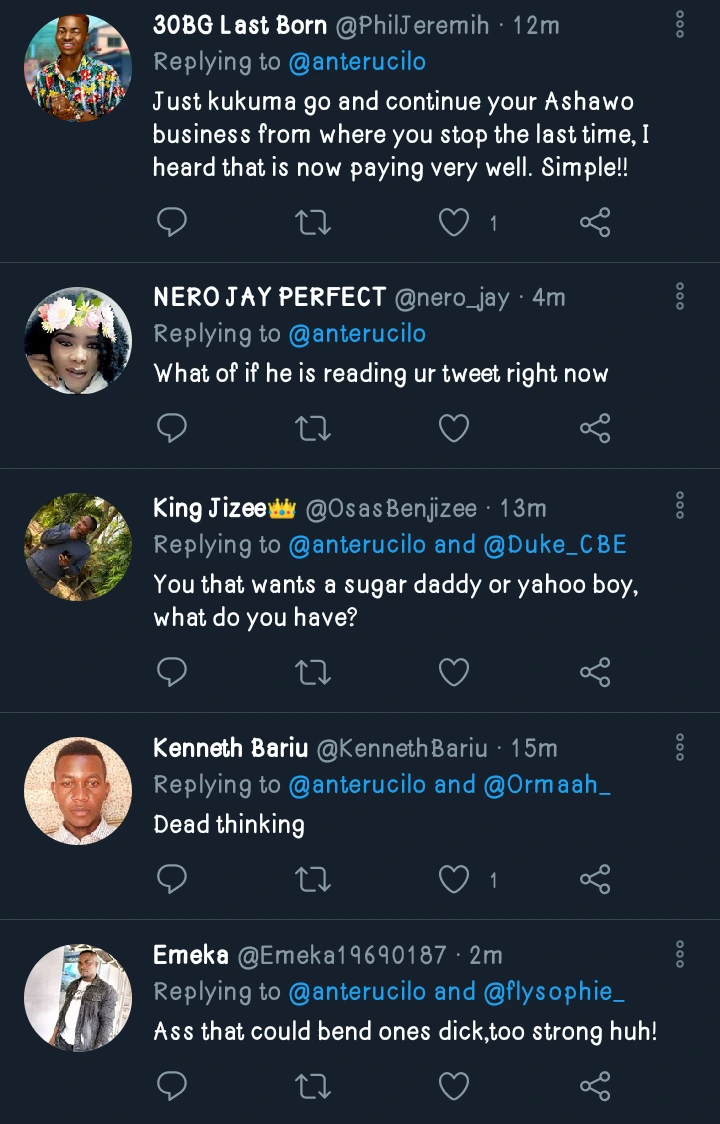Share Emeka's tweet
This screenshot has width=720, height=1124.
[595, 1086]
